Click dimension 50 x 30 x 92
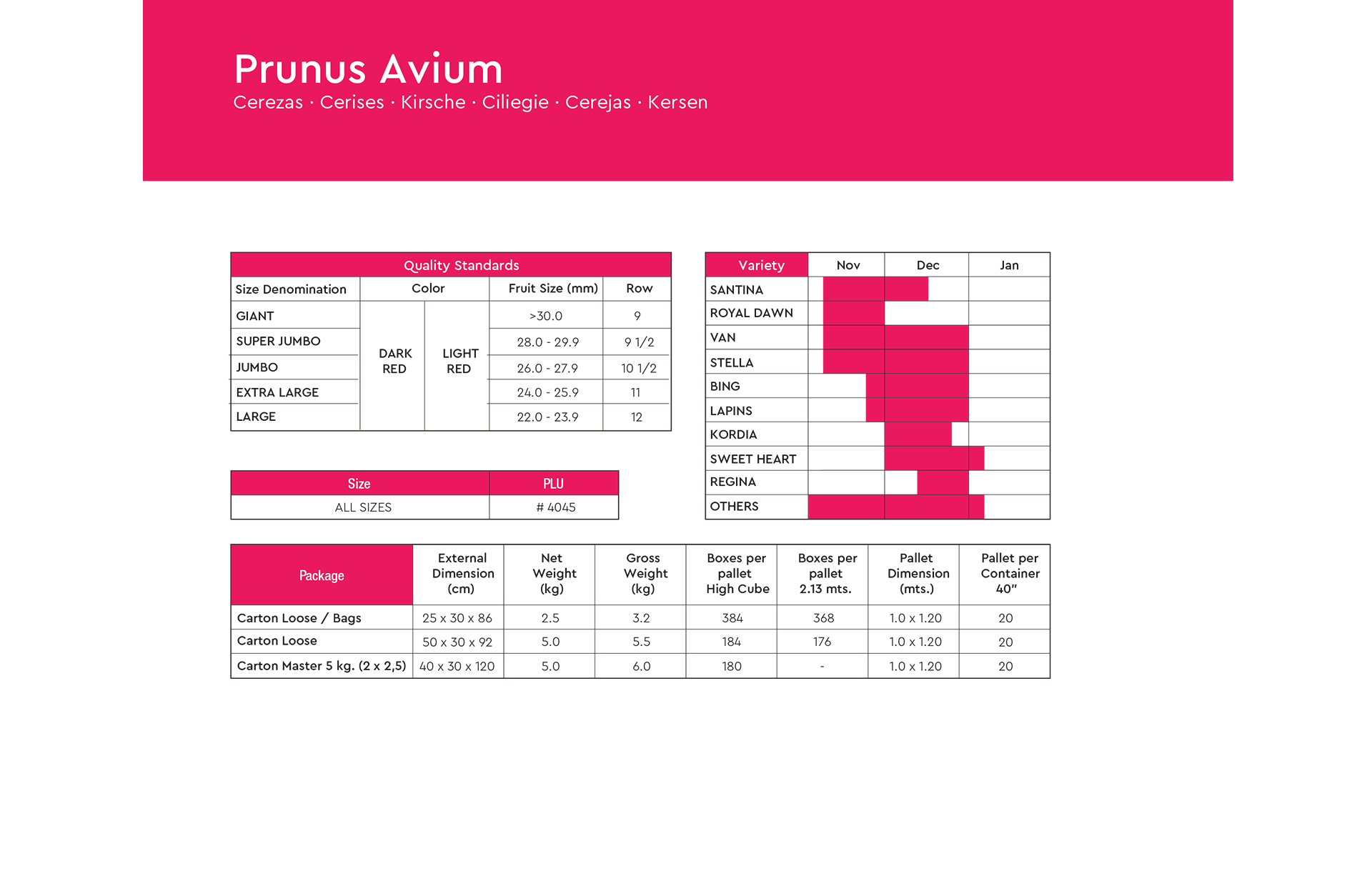This screenshot has width=1372, height=871. tap(457, 642)
